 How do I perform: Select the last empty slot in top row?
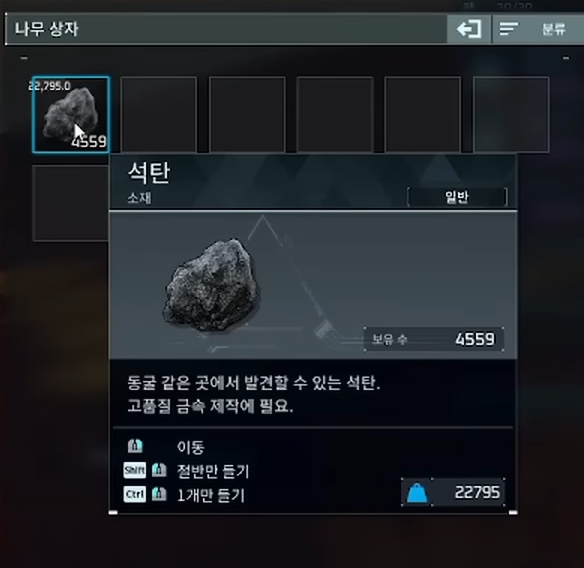(511, 114)
